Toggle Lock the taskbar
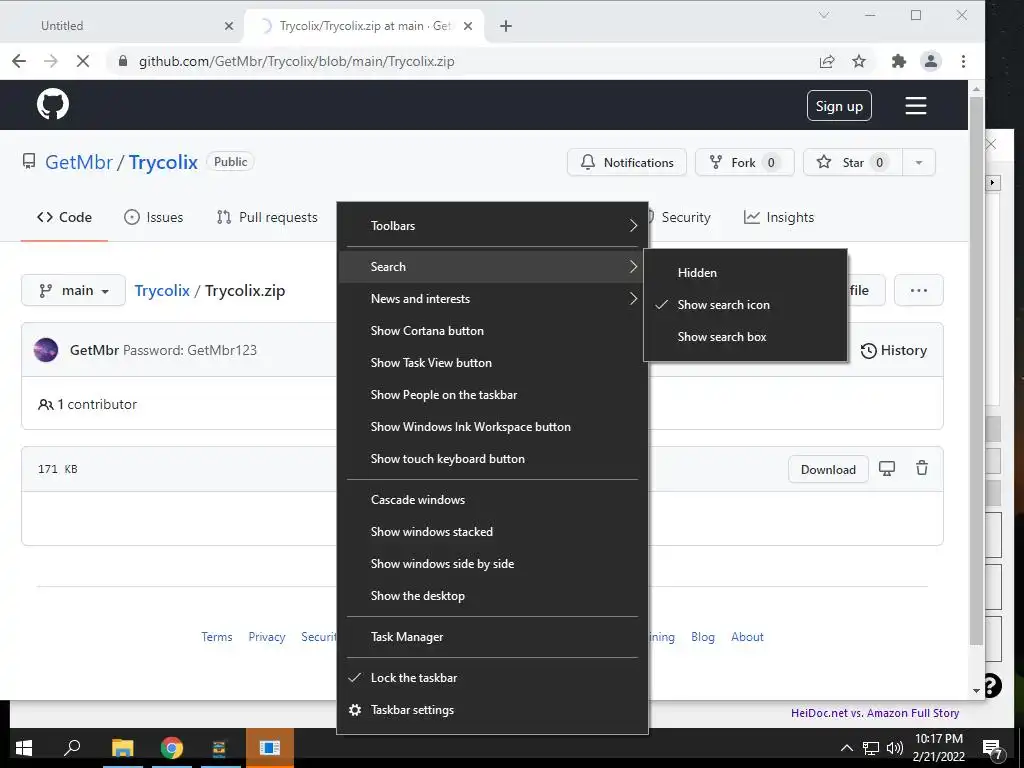The width and height of the screenshot is (1024, 768). pyautogui.click(x=492, y=678)
